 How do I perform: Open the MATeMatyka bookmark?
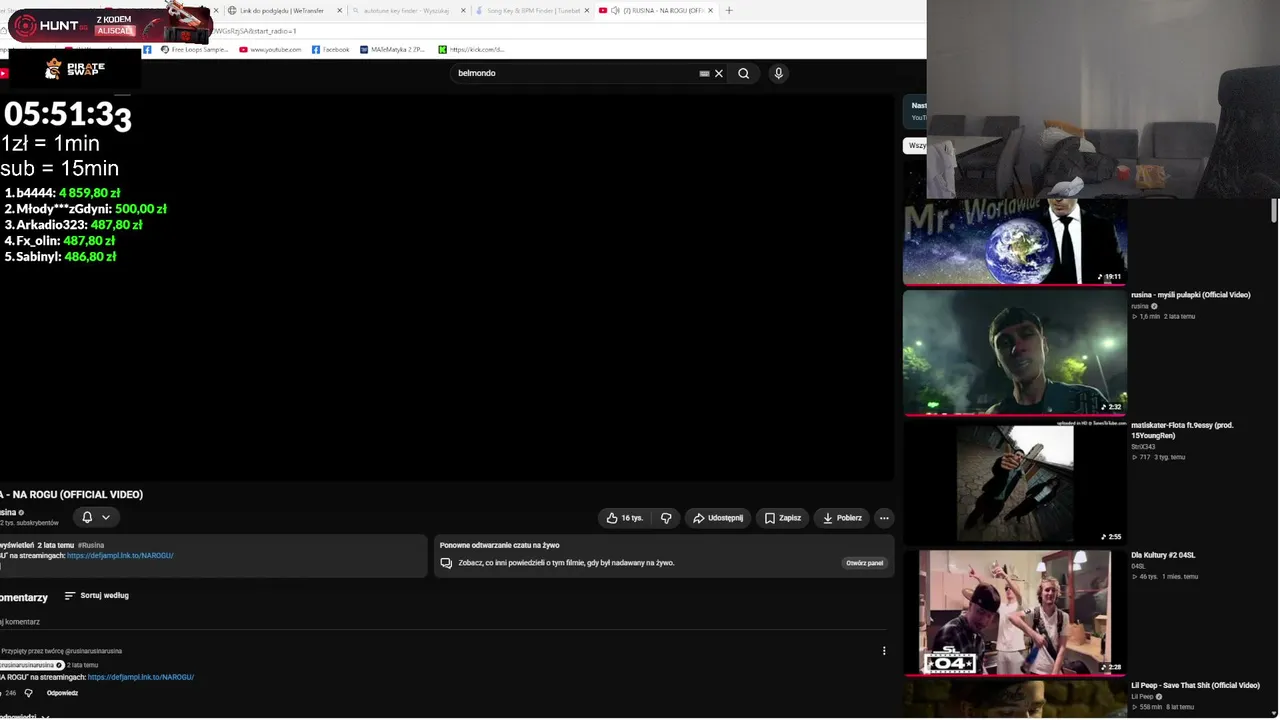pos(392,49)
